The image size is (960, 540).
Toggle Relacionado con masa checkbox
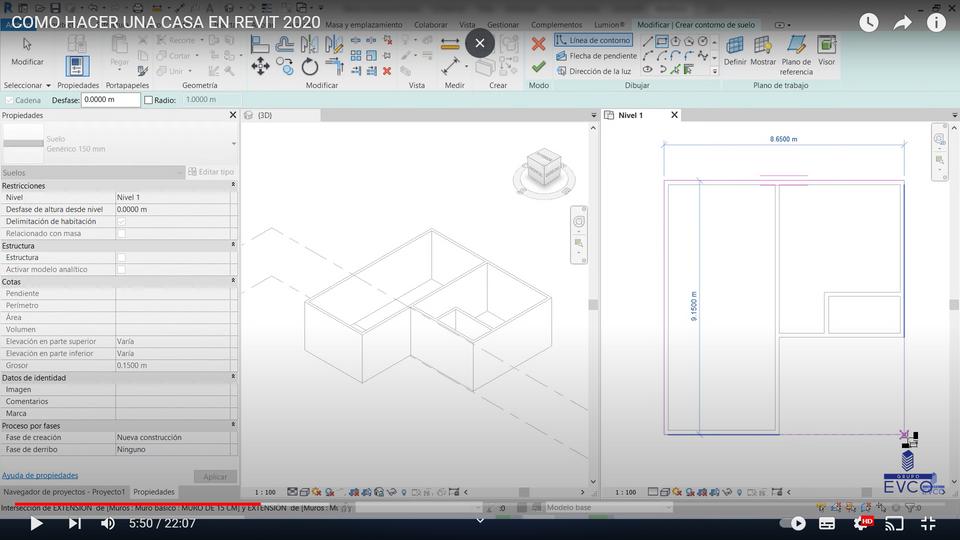(121, 233)
